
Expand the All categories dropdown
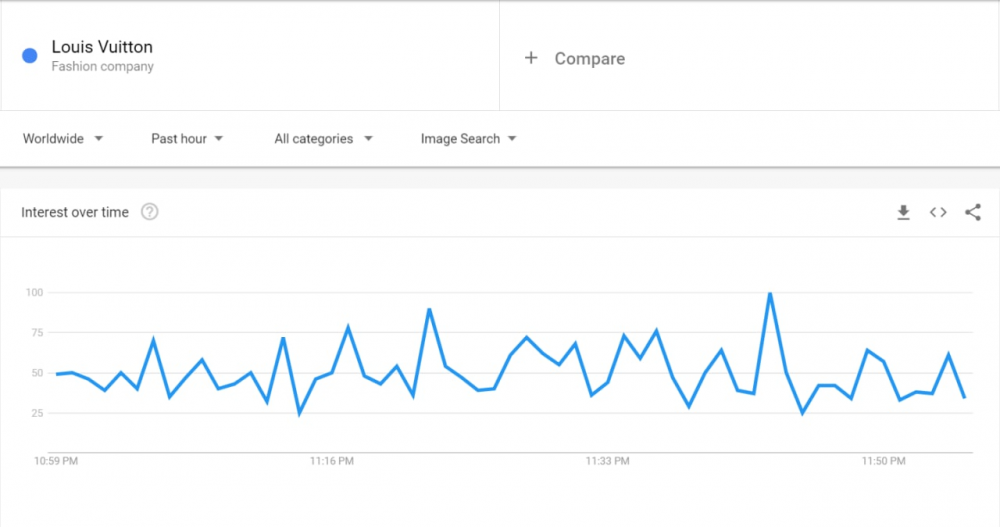pyautogui.click(x=323, y=138)
